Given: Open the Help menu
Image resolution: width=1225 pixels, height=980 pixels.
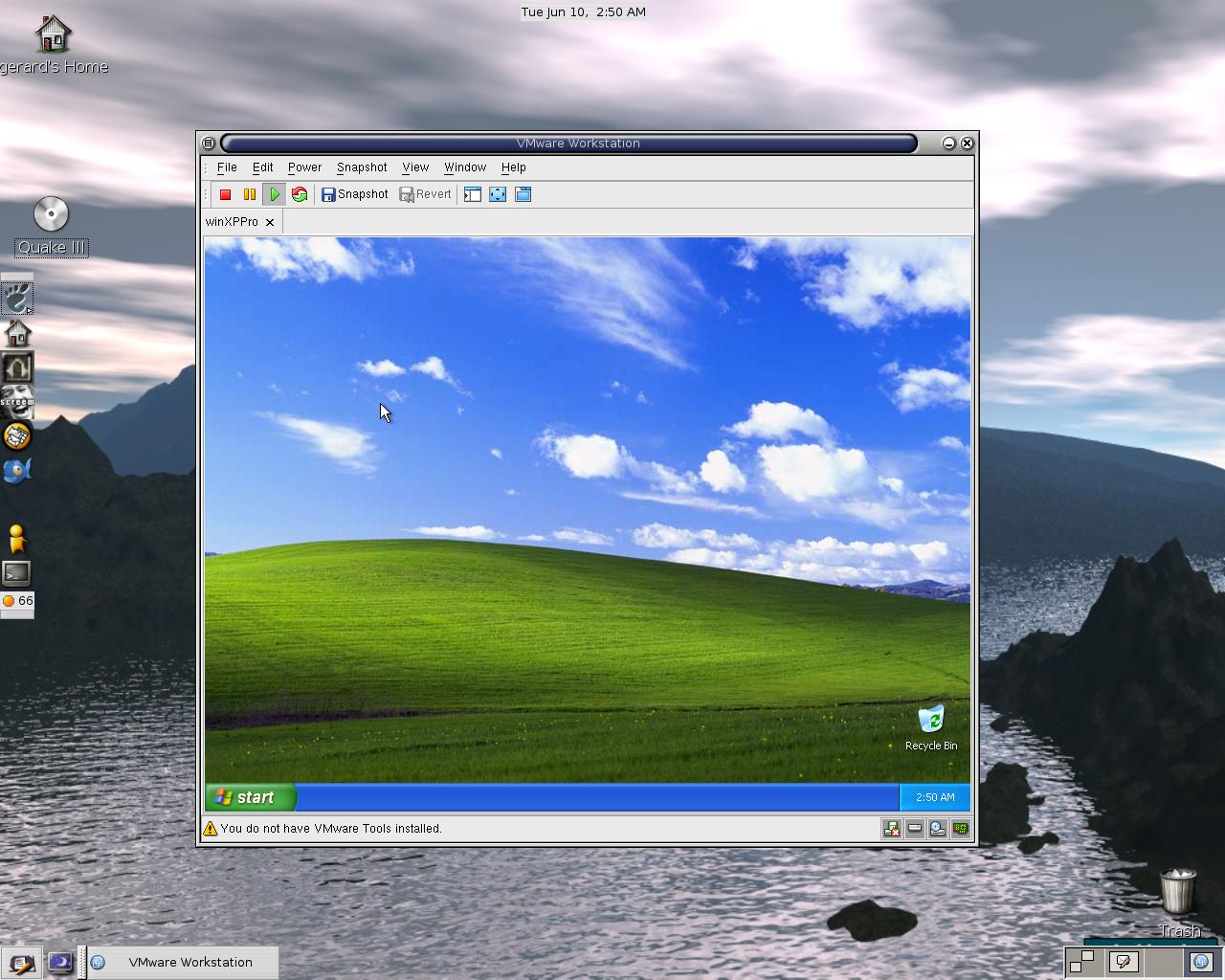Looking at the screenshot, I should coord(513,167).
